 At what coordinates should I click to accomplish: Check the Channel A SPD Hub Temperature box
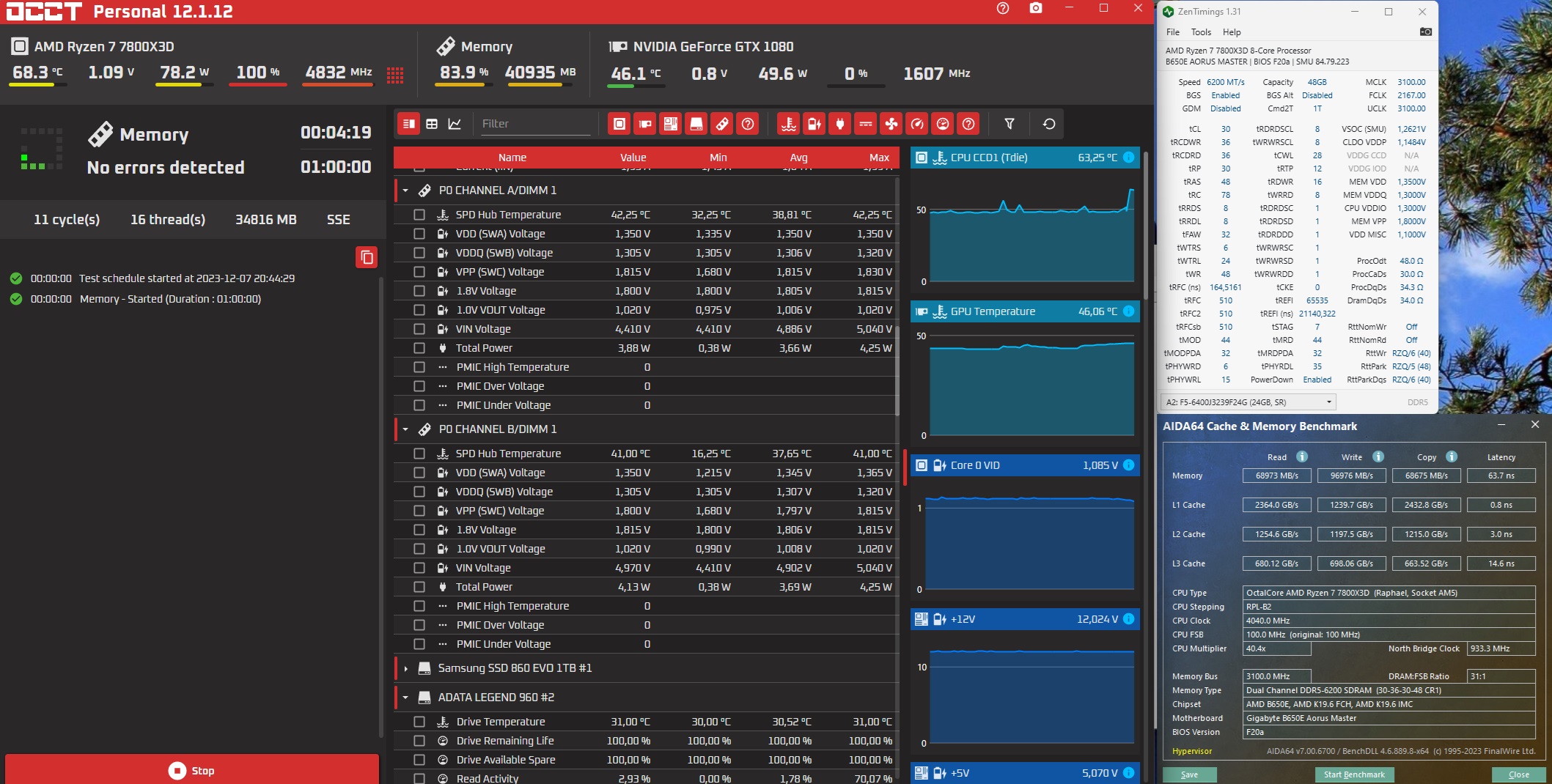click(x=419, y=215)
